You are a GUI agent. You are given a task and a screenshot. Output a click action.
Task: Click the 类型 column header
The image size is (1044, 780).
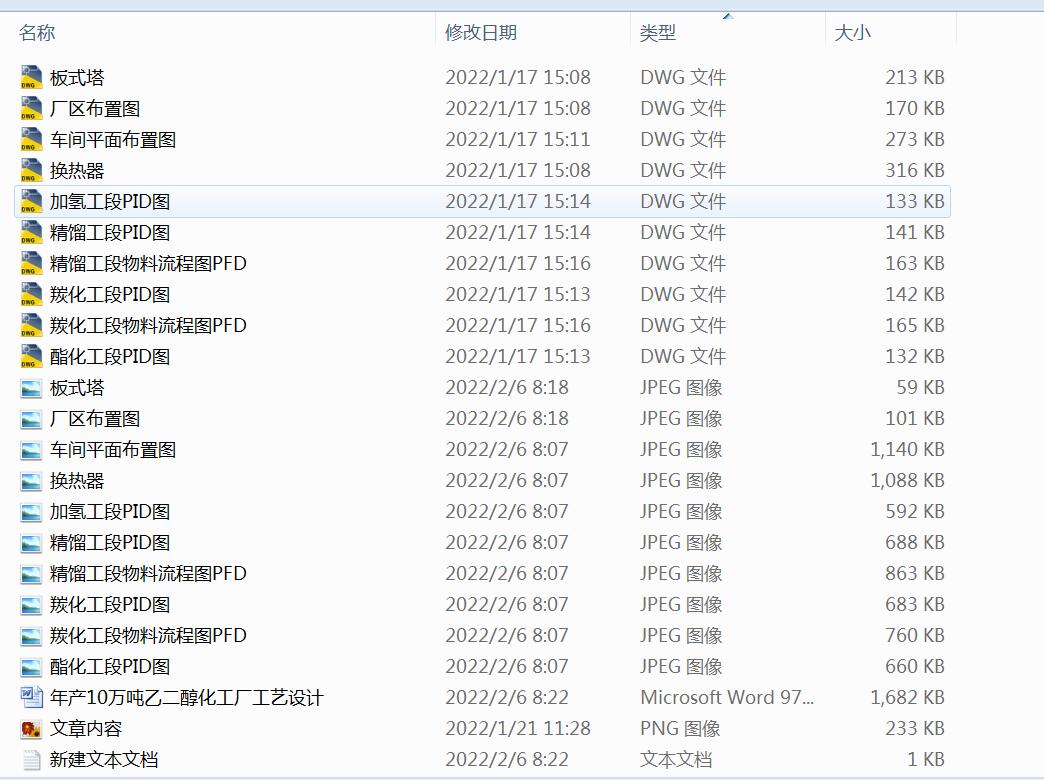tap(658, 32)
